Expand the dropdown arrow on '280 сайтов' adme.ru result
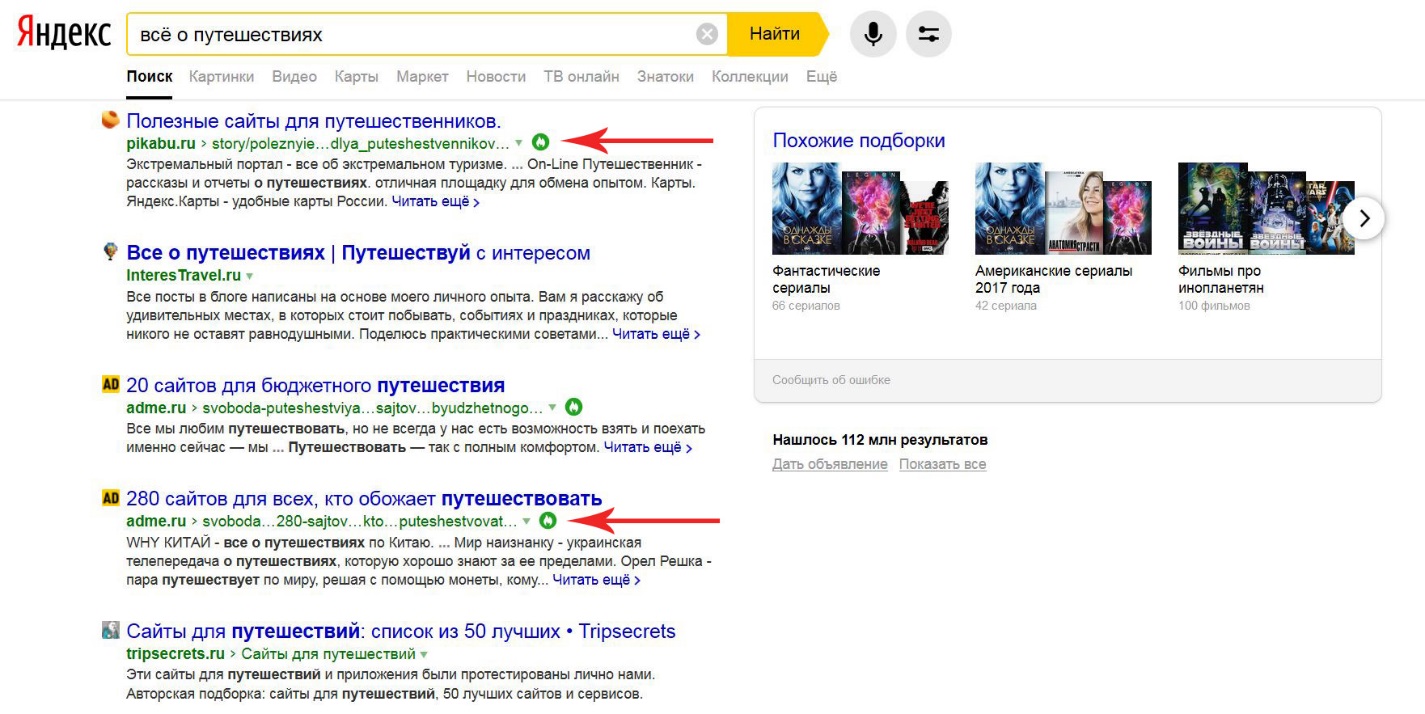1425x714 pixels. pos(527,521)
